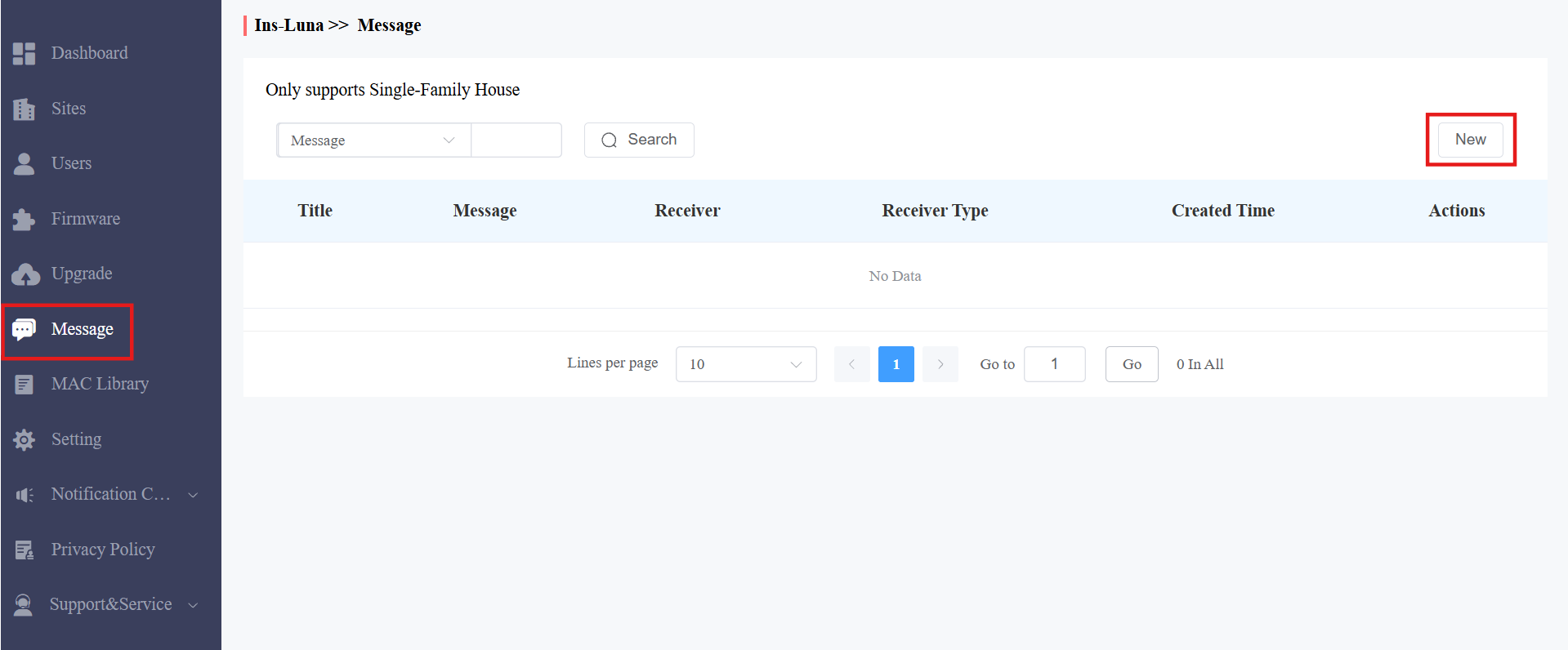1568x650 pixels.
Task: Open the Upgrade cloud icon
Action: point(25,274)
